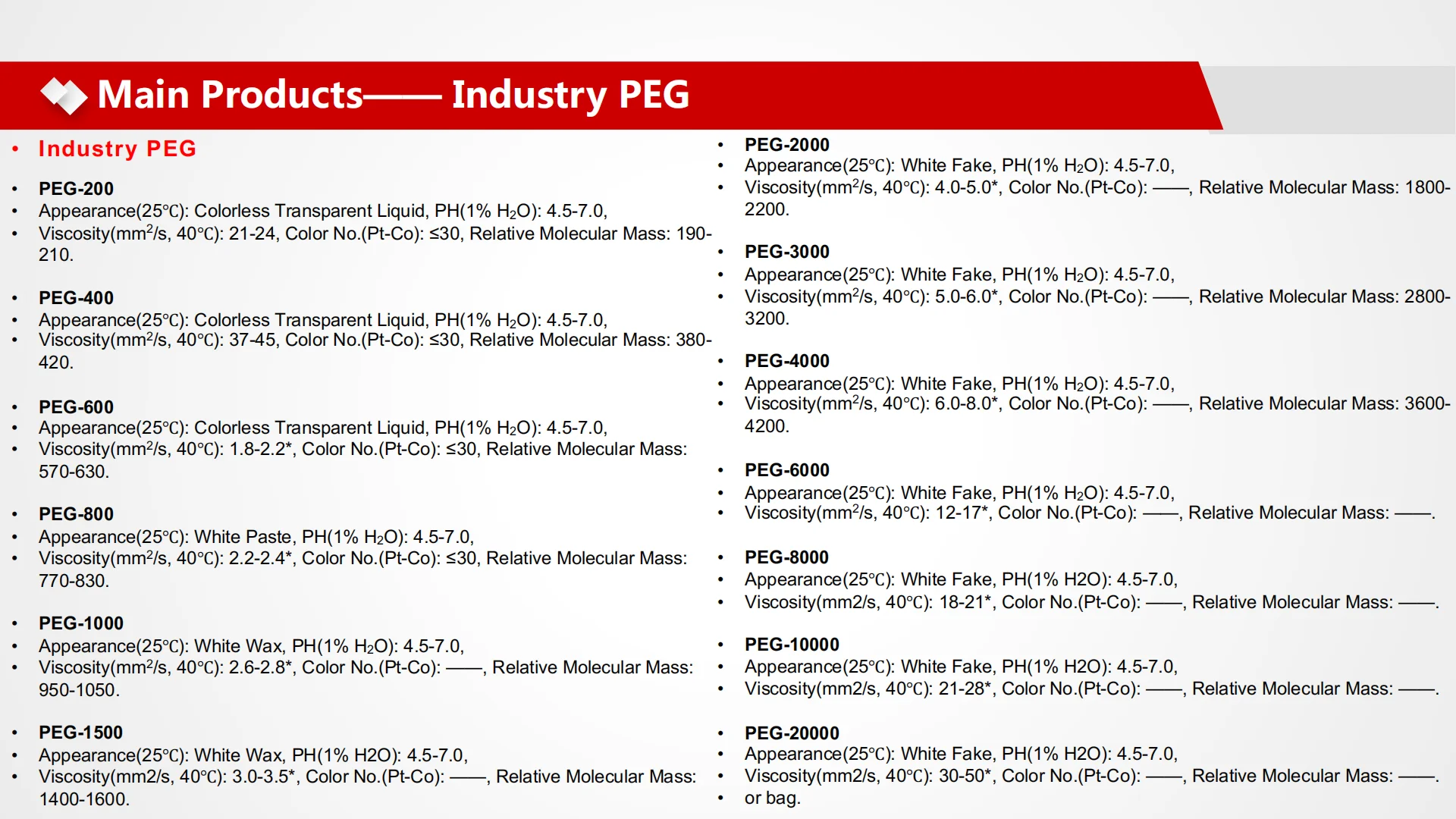Viewport: 1456px width, 819px height.
Task: Click the red banner background area
Action: [x=948, y=95]
